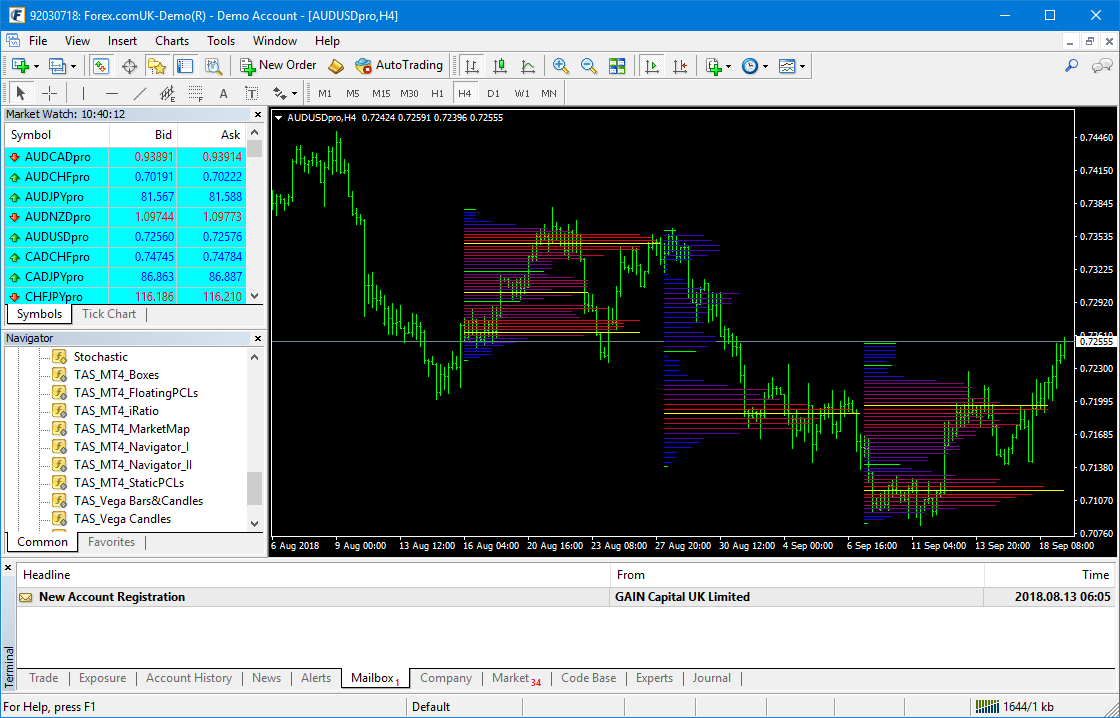1120x718 pixels.
Task: Select CADJPYpro row in Market Watch
Action: tap(126, 276)
